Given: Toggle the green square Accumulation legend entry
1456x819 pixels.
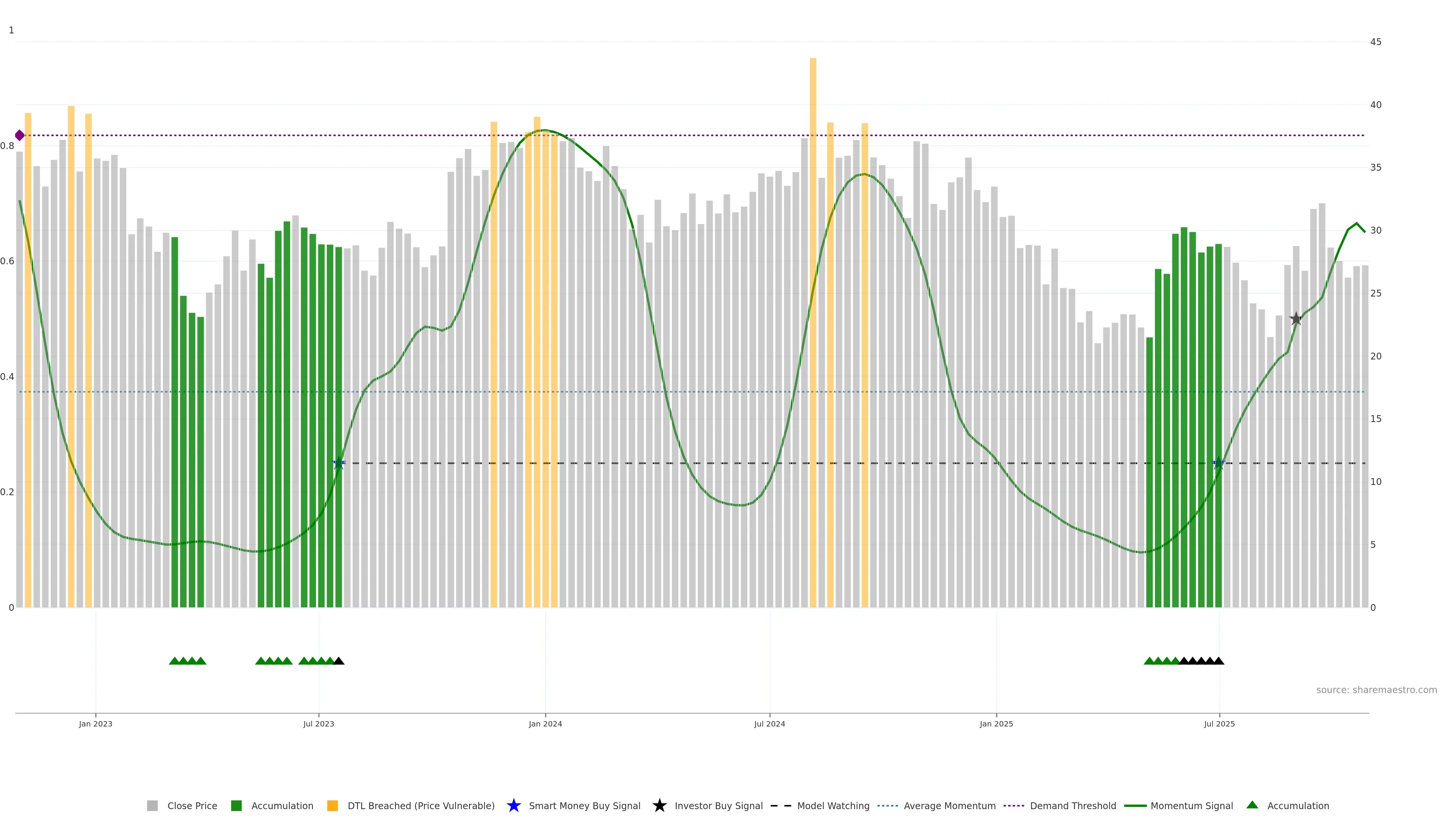Looking at the screenshot, I should pos(281,805).
